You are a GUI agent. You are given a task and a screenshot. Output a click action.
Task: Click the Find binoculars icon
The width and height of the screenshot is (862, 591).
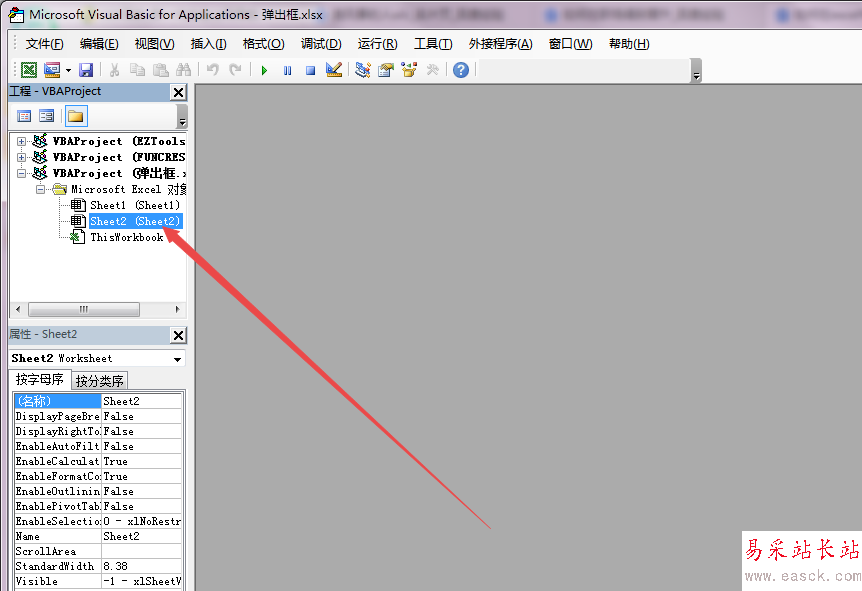click(x=184, y=70)
